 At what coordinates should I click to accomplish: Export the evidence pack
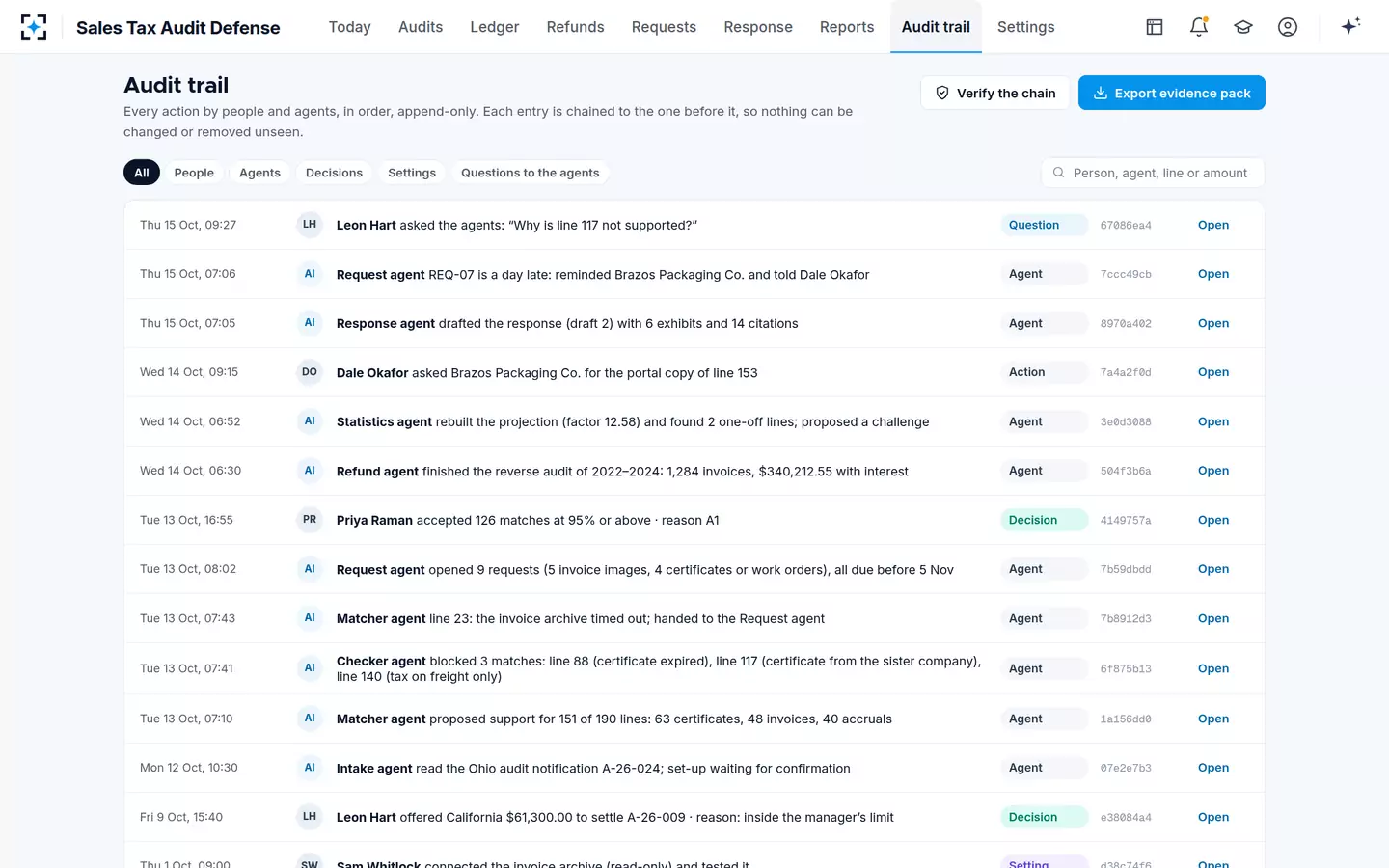pos(1172,93)
